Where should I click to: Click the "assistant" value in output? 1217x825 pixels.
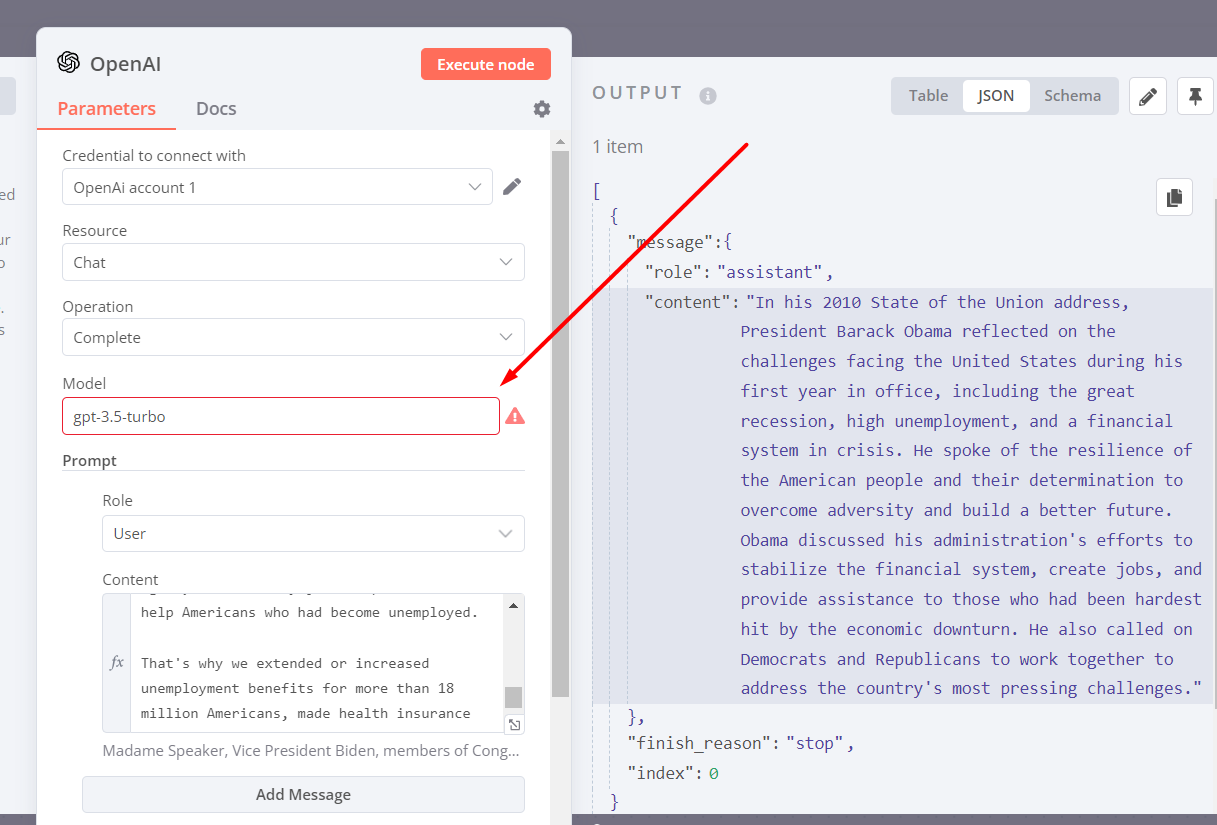tap(770, 272)
